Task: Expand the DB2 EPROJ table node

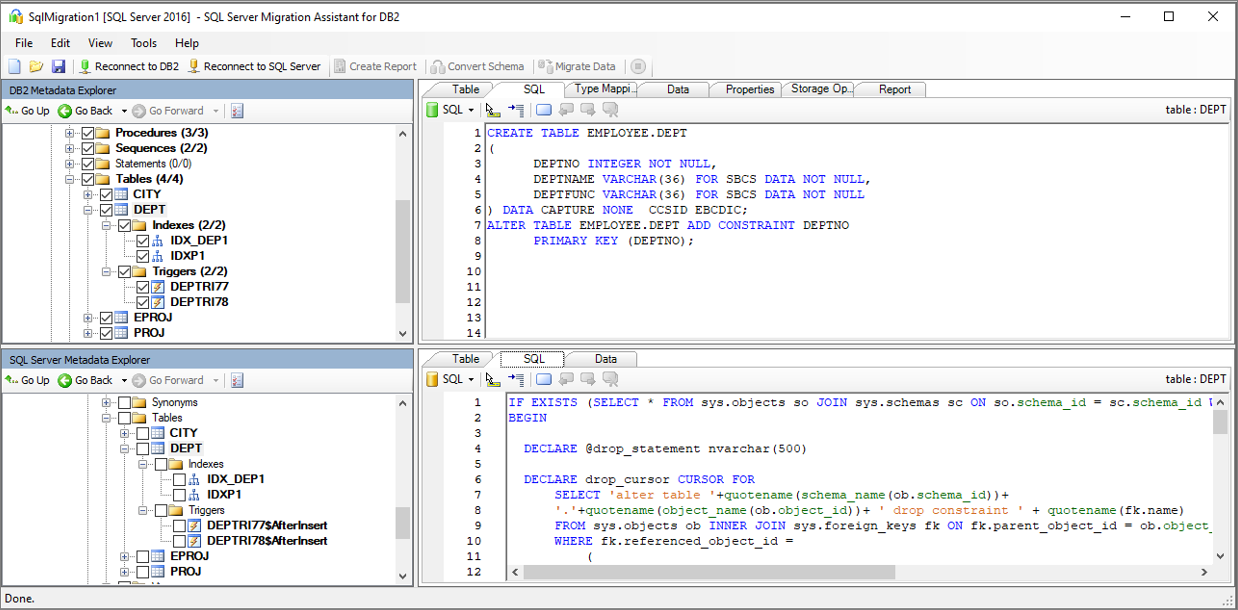Action: click(88, 318)
